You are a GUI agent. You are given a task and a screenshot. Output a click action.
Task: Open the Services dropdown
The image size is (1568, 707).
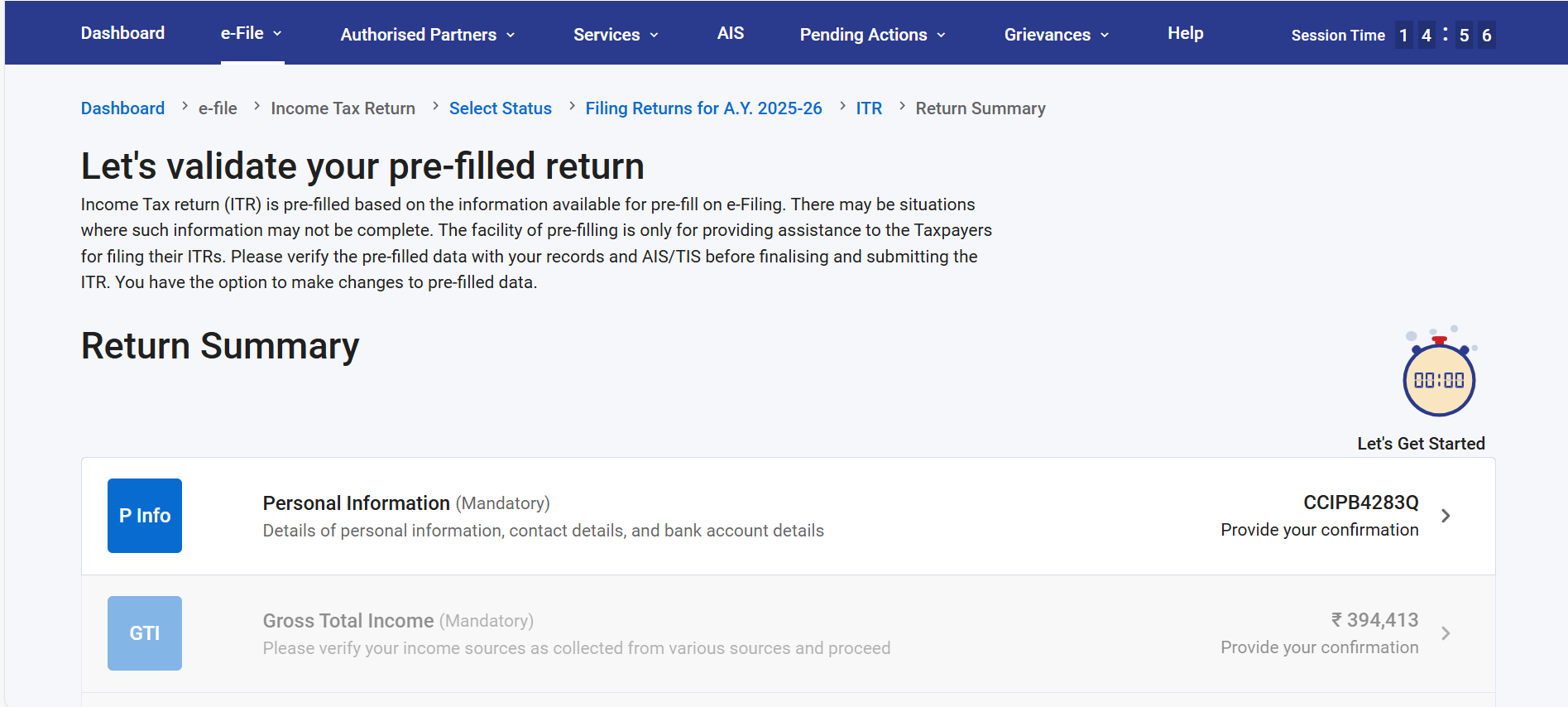(616, 35)
